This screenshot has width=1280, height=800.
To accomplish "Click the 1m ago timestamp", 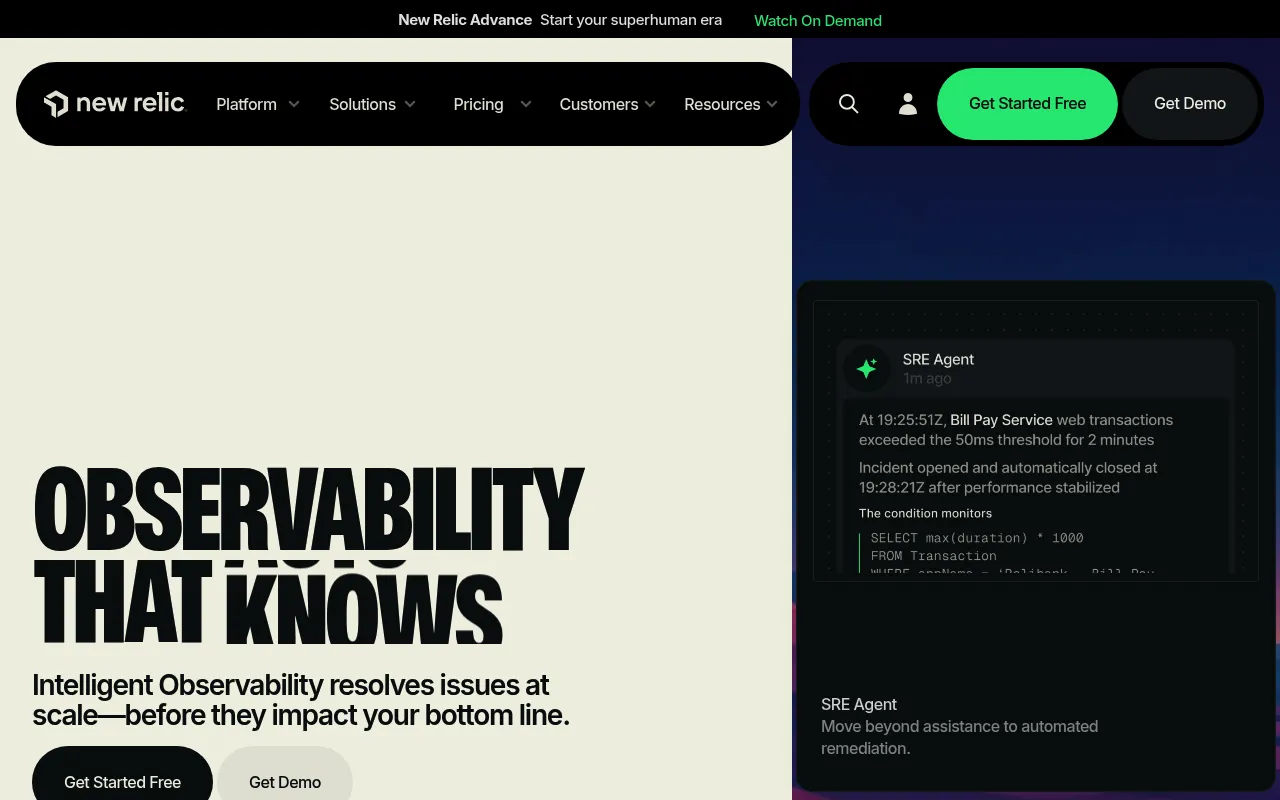I will click(x=927, y=378).
